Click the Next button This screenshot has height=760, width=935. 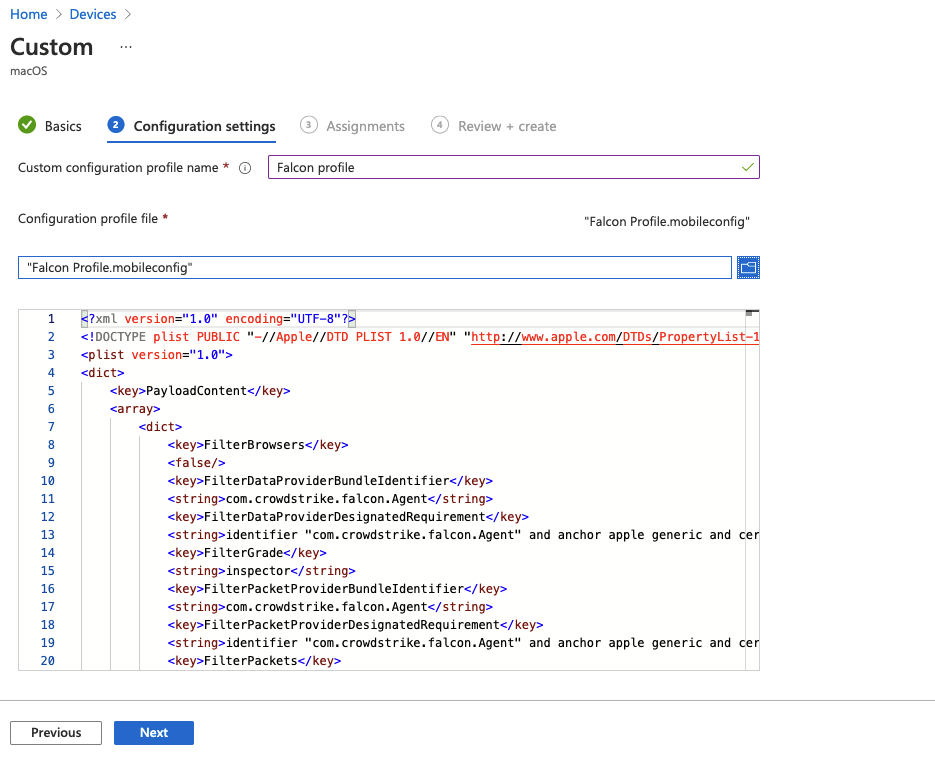pos(154,733)
